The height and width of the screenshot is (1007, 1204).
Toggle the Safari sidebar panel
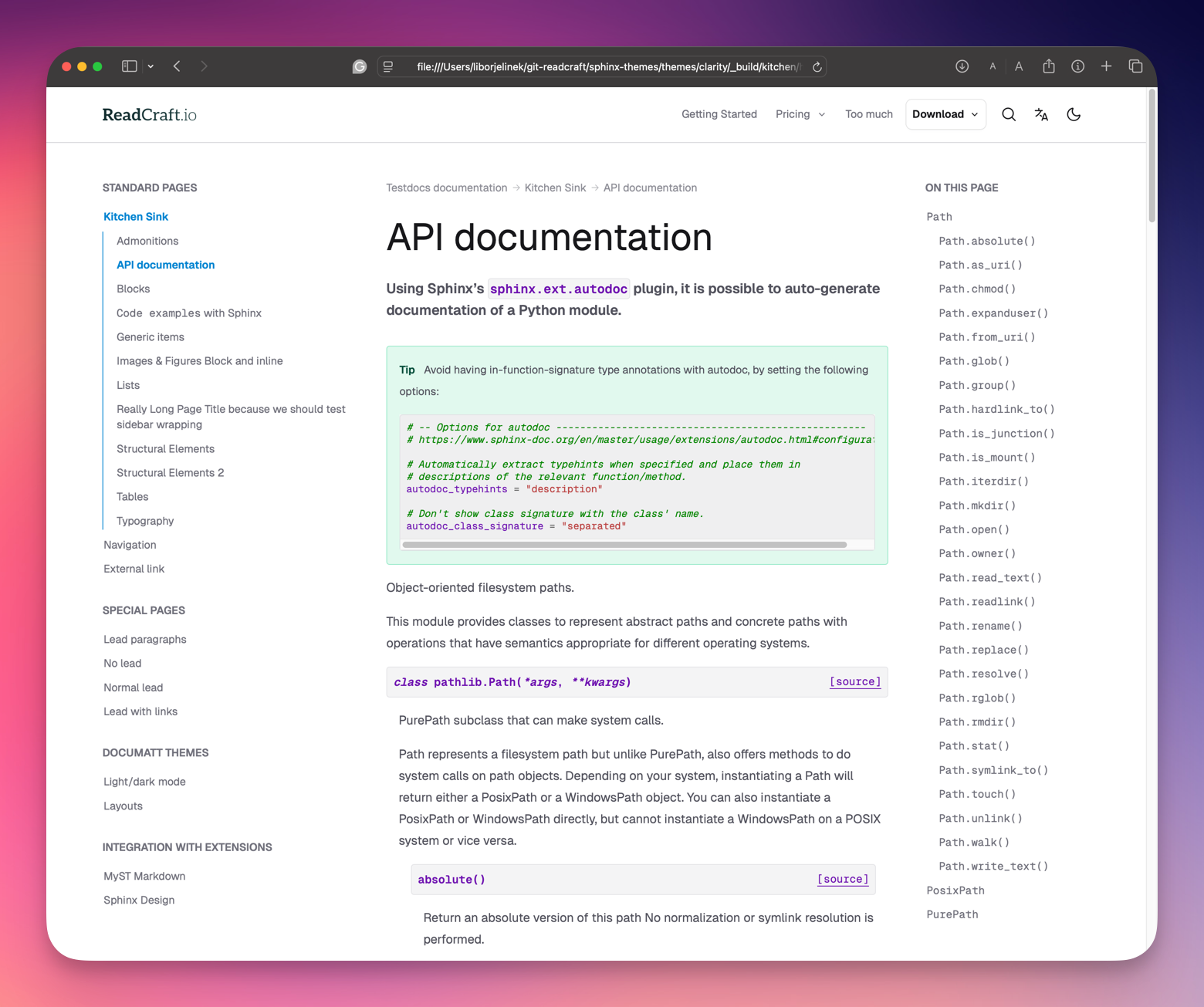[x=130, y=66]
